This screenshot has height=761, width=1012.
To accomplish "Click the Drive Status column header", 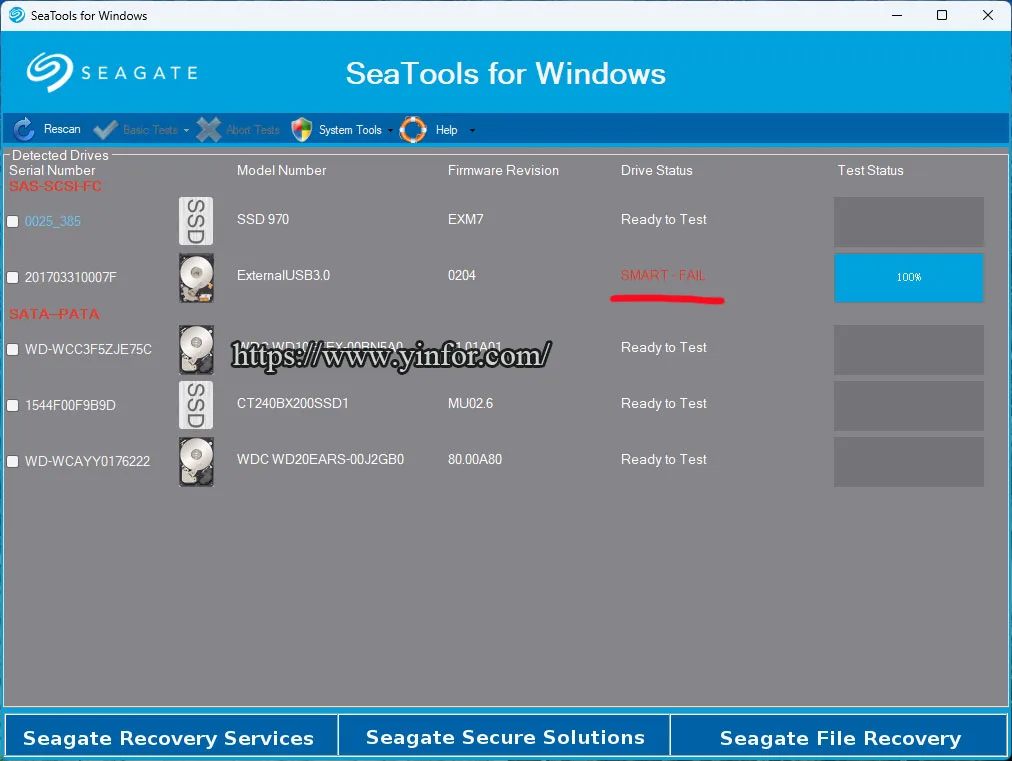I will point(656,170).
